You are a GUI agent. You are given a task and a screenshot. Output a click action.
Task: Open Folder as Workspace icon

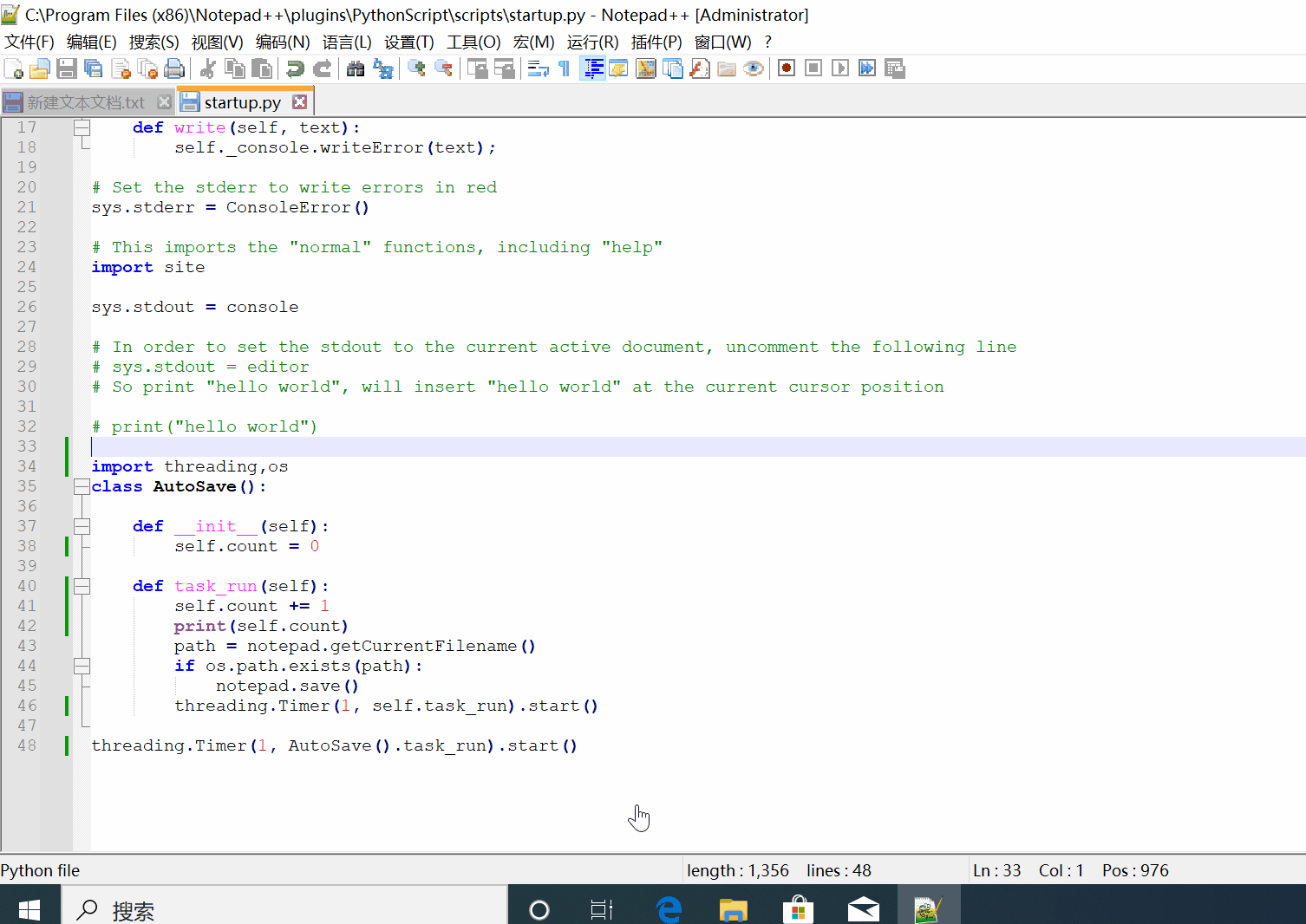click(727, 68)
